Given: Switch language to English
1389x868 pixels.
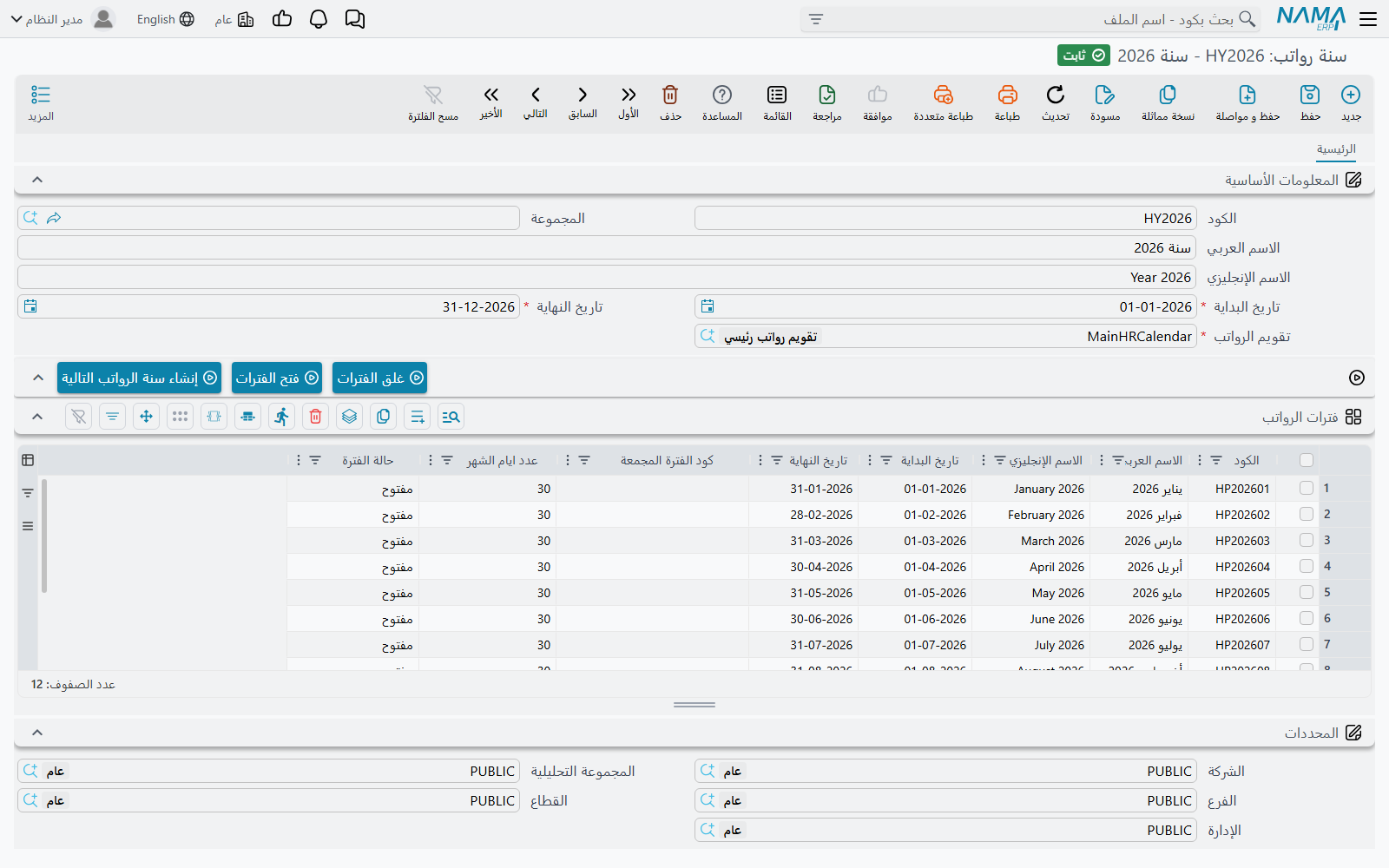Looking at the screenshot, I should 165,19.
